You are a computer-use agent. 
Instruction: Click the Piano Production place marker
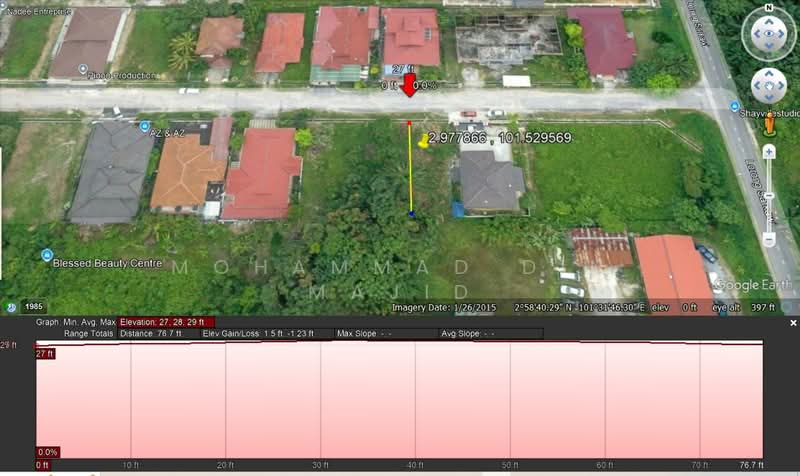[x=81, y=70]
